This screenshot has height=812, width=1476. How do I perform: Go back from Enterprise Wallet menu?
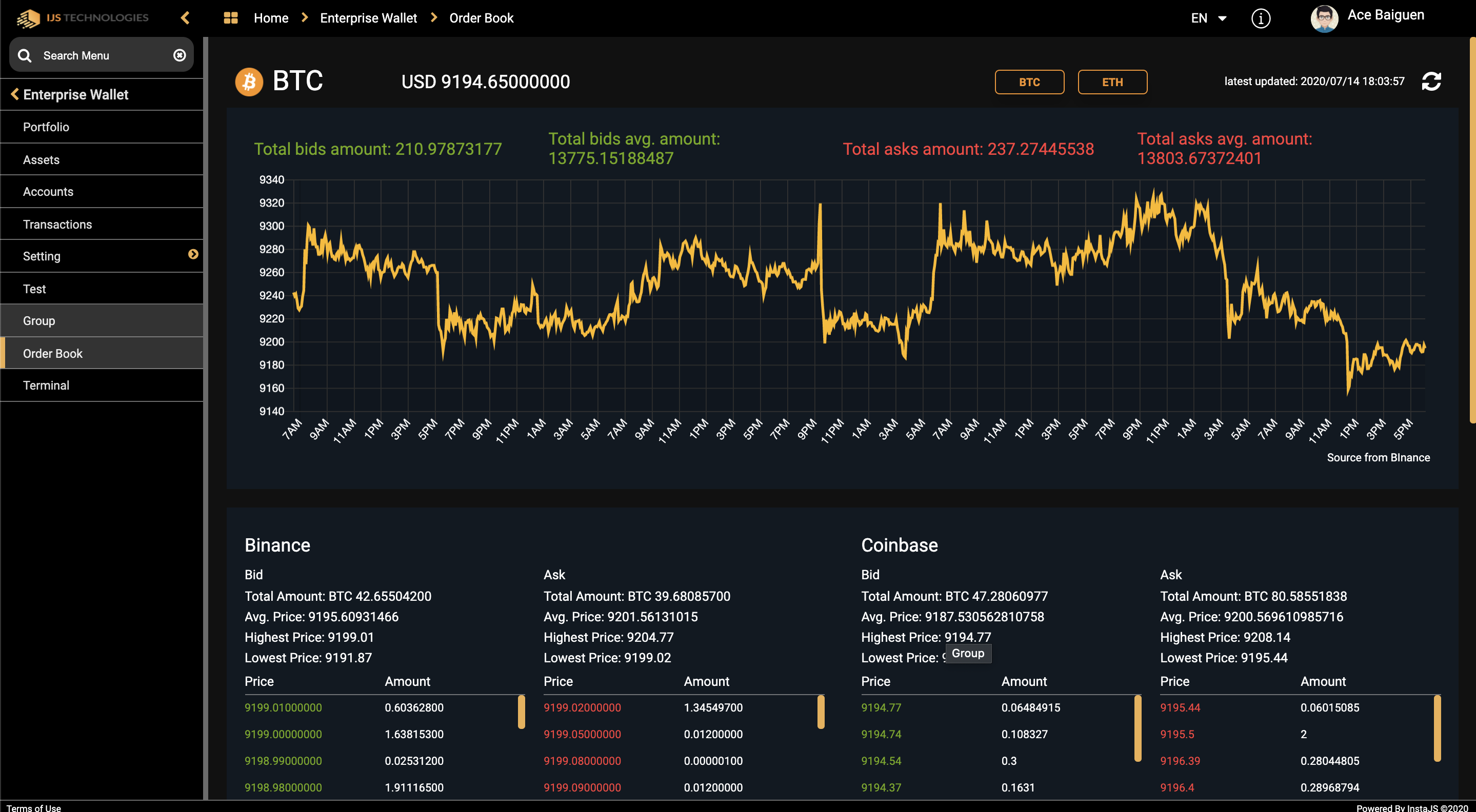(x=15, y=94)
